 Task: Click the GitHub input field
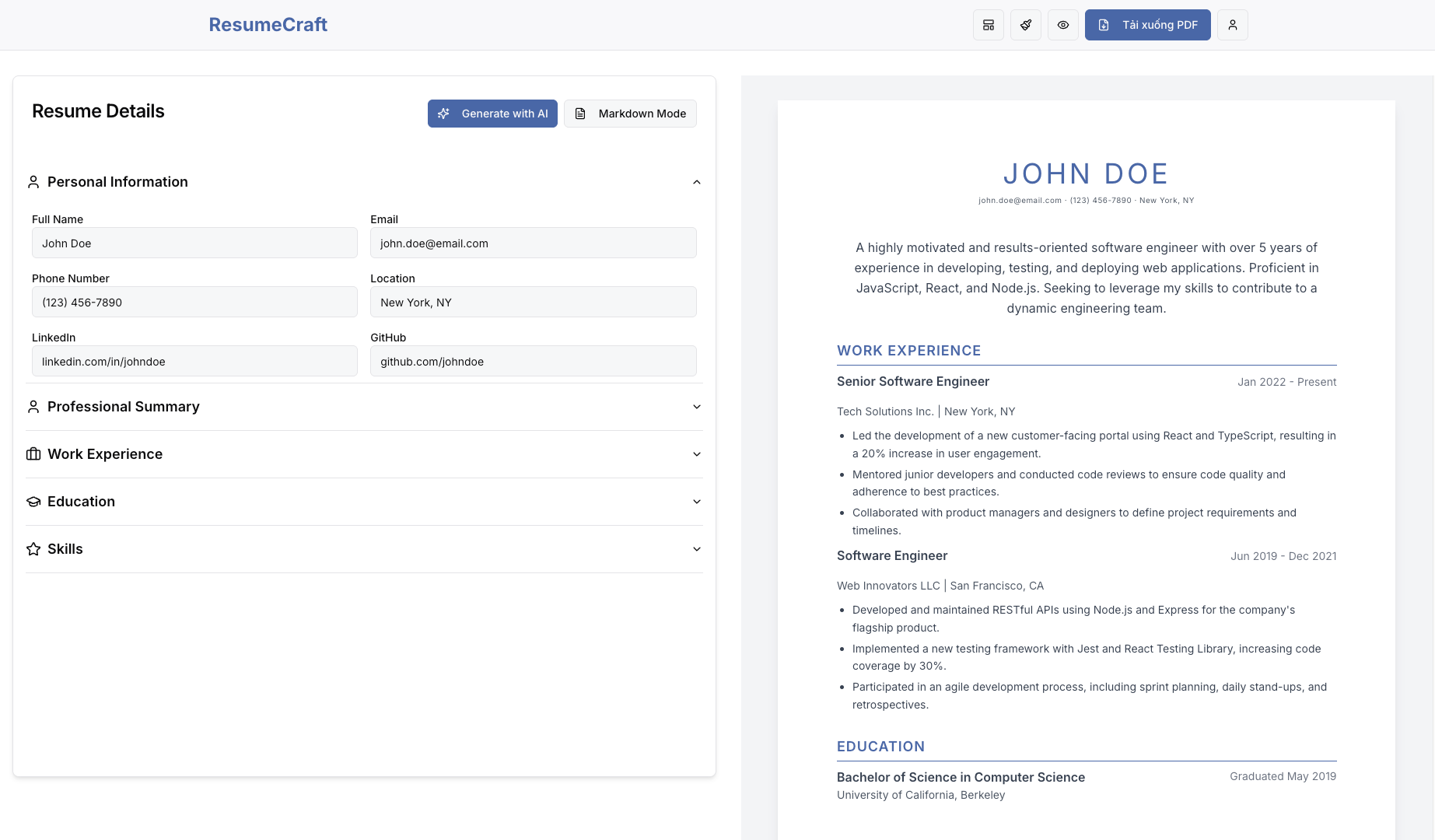click(533, 362)
